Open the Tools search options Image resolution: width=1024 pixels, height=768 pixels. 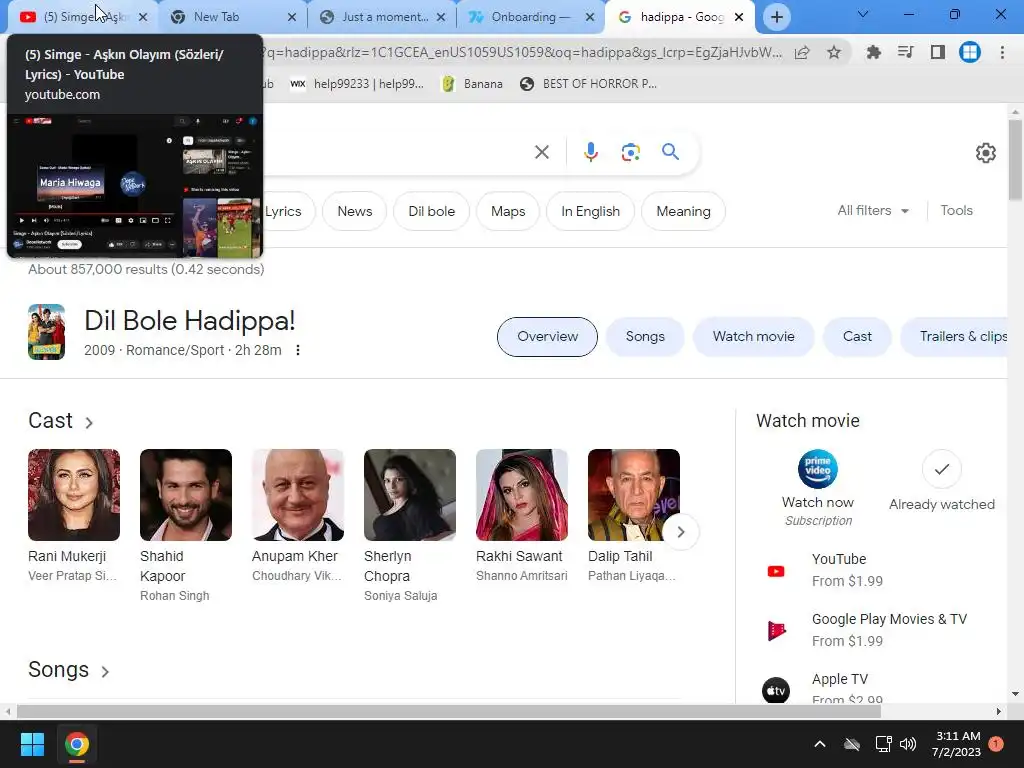tap(956, 210)
